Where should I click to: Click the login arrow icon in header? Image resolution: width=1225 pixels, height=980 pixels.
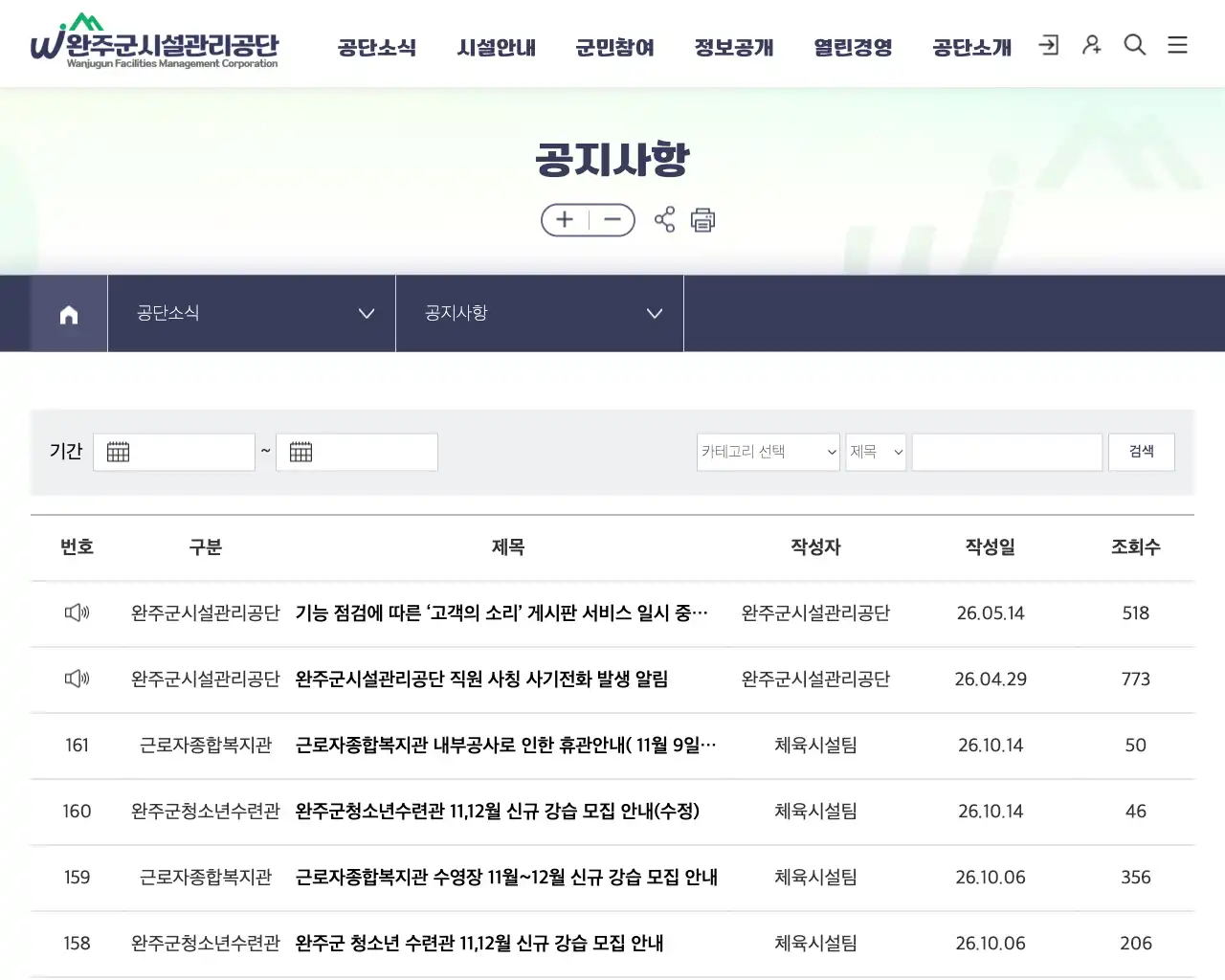click(1049, 45)
